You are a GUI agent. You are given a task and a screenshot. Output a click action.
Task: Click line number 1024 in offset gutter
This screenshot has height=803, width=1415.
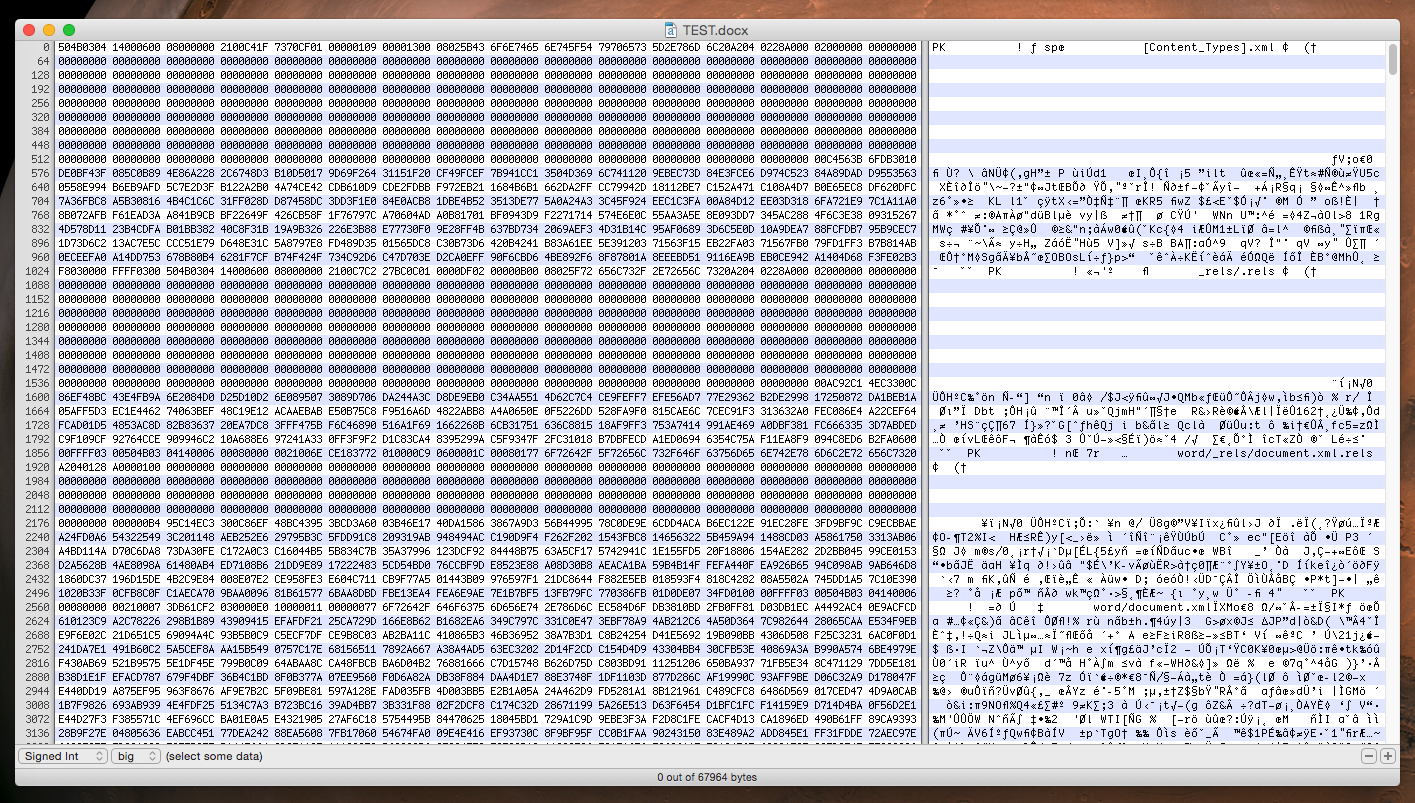click(x=38, y=270)
